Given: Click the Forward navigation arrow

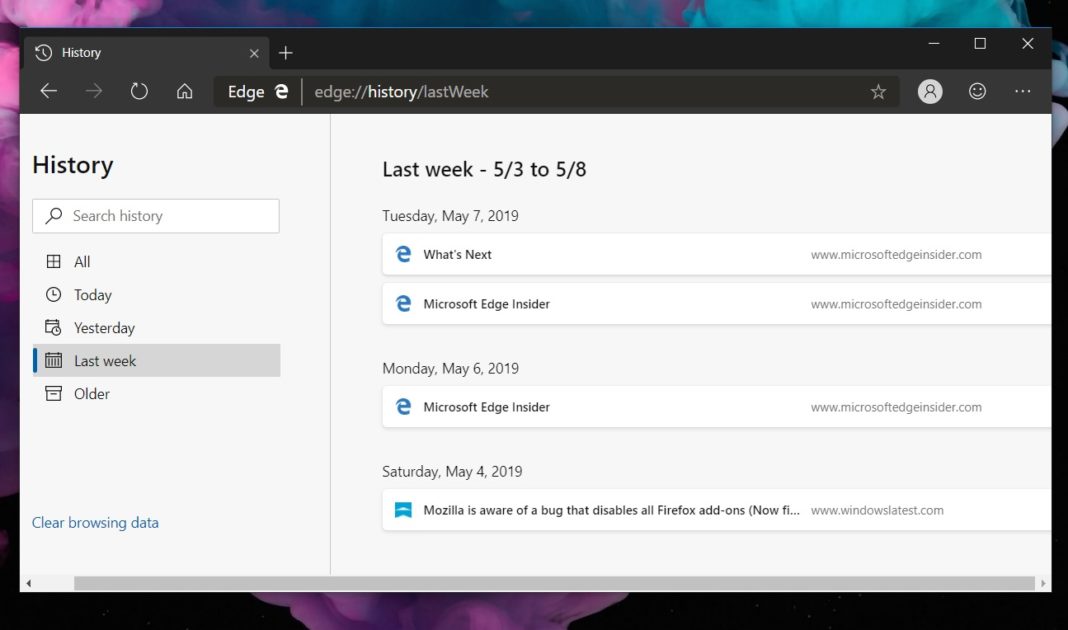Looking at the screenshot, I should (93, 90).
